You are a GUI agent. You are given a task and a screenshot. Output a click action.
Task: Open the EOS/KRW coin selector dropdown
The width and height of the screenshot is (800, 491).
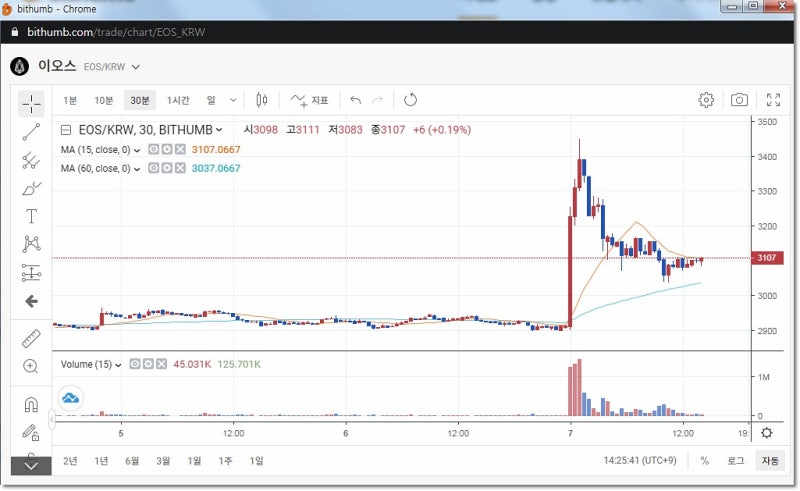coord(136,67)
